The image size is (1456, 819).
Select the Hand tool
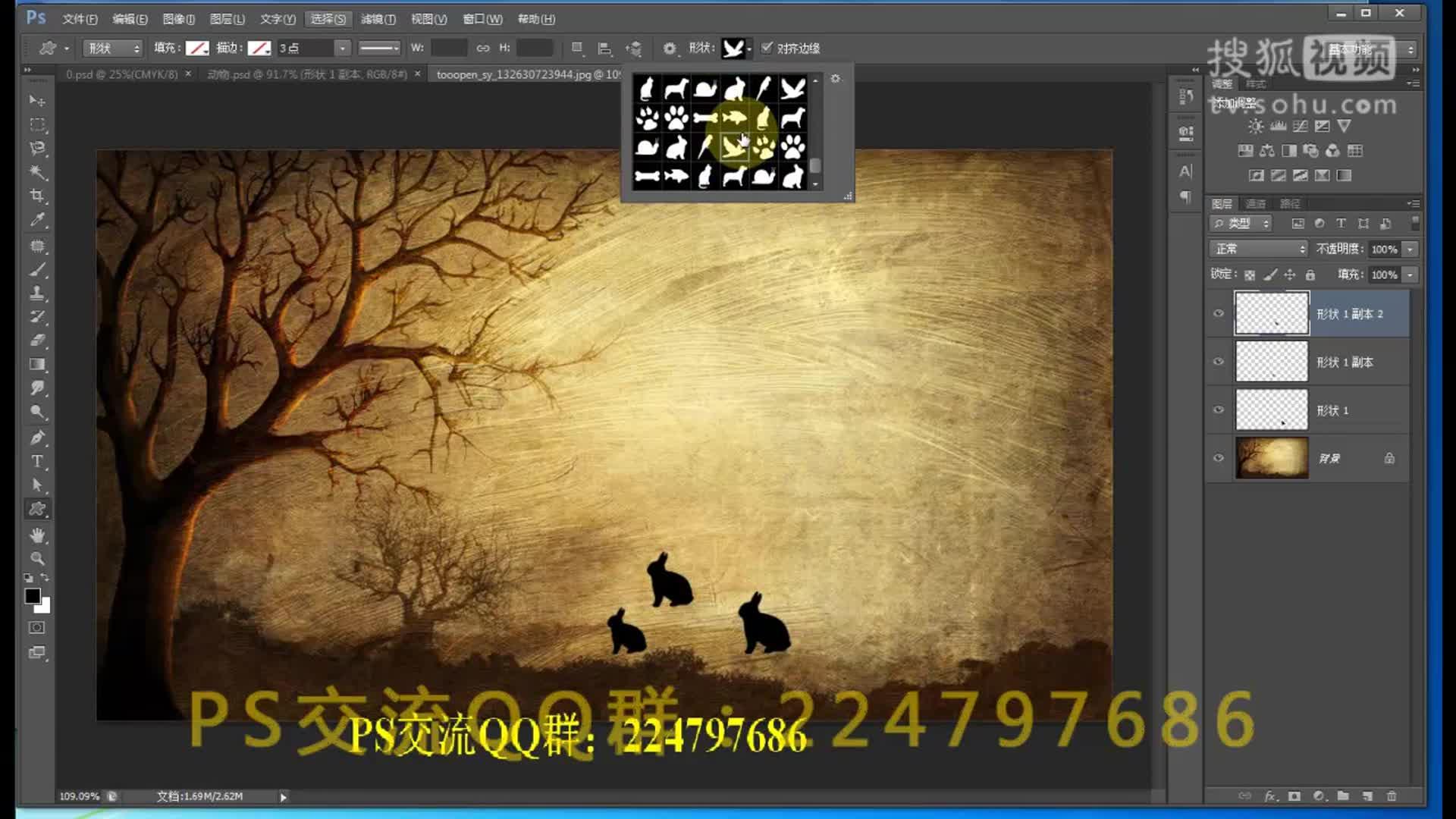(x=36, y=535)
